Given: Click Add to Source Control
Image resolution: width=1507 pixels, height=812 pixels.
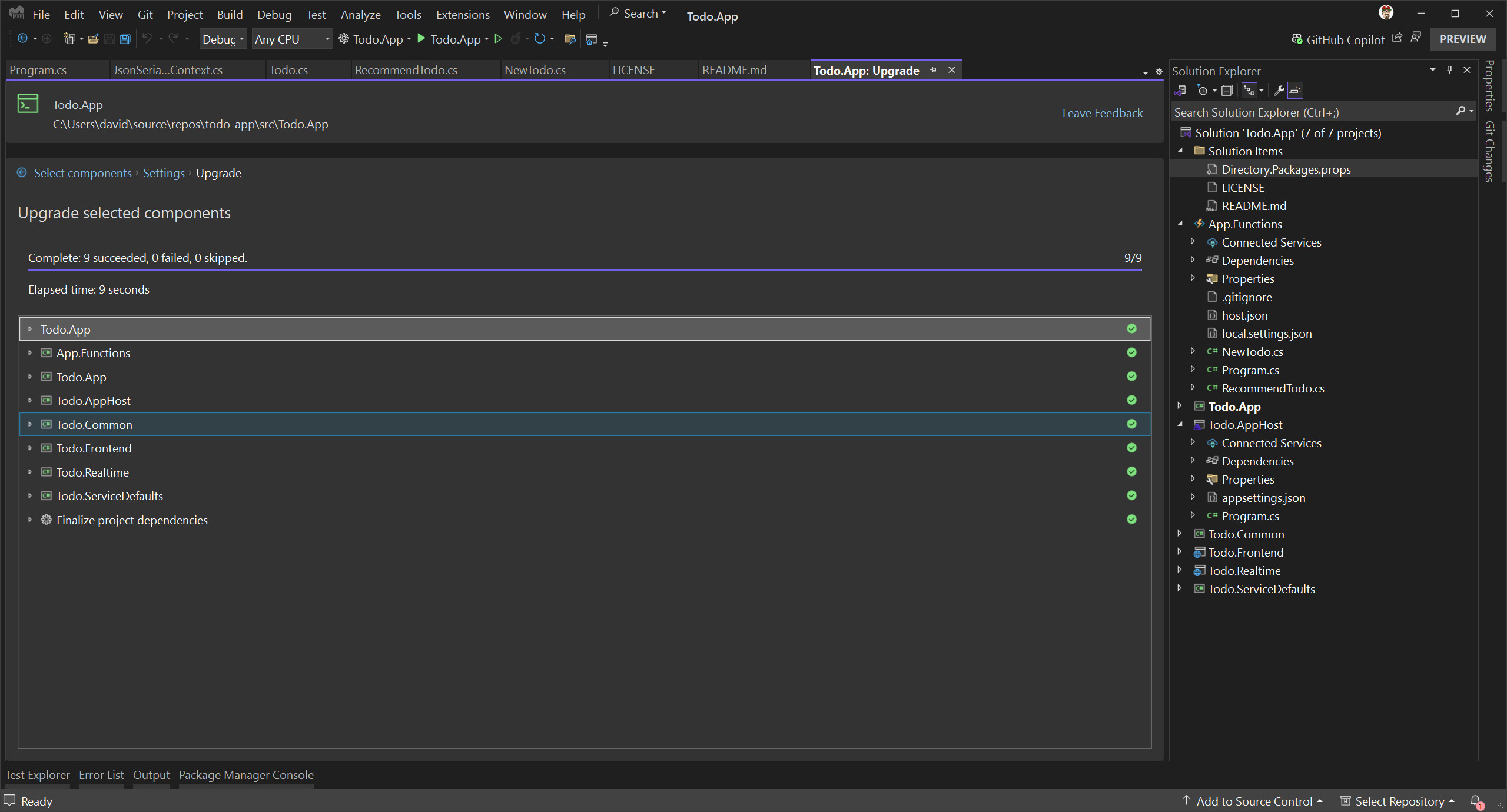Looking at the screenshot, I should pyautogui.click(x=1253, y=801).
